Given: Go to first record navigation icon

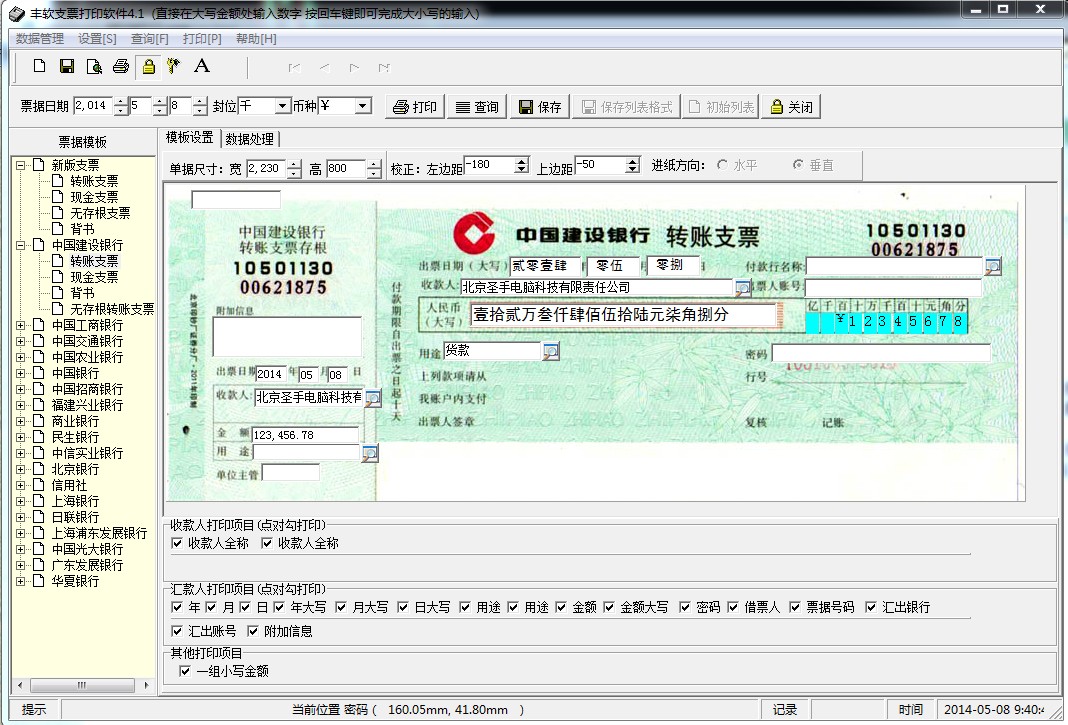Looking at the screenshot, I should pyautogui.click(x=294, y=67).
